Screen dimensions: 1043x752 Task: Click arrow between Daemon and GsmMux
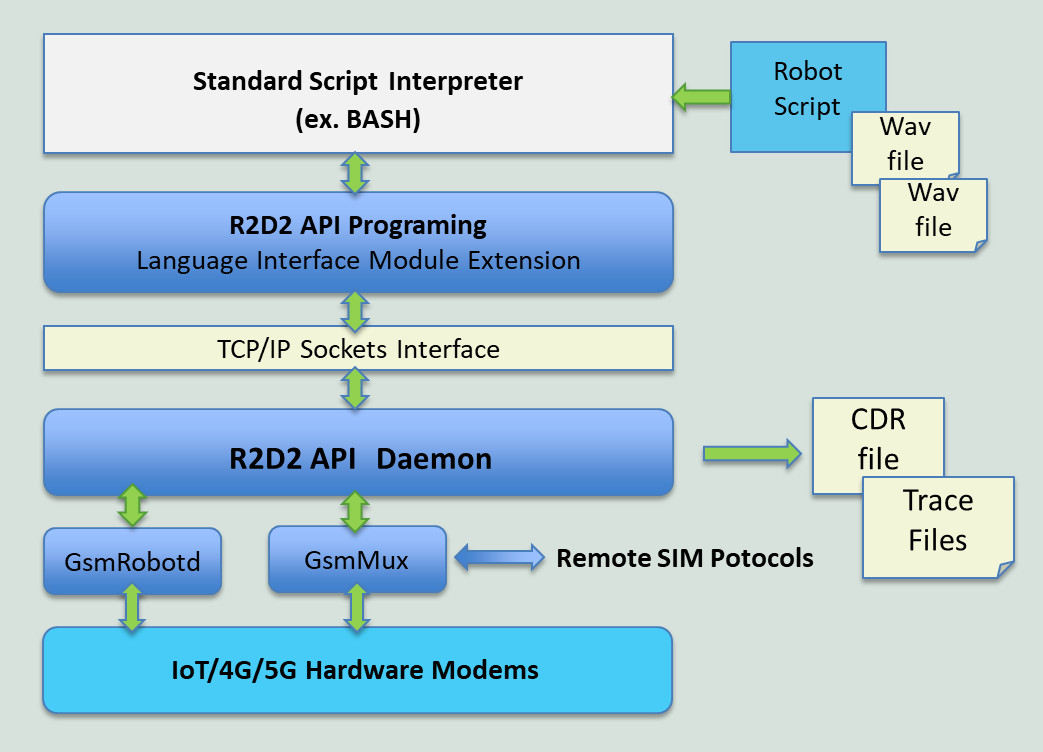click(x=355, y=511)
